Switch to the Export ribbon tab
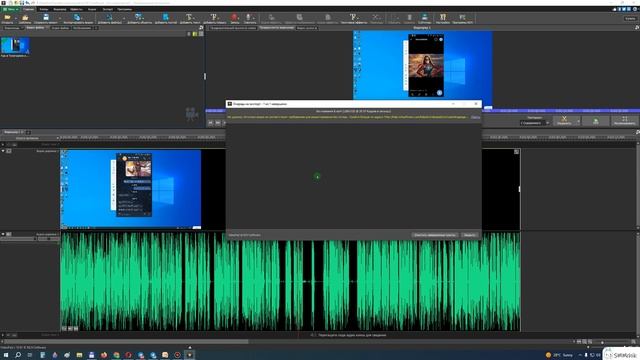The image size is (640, 360). (108, 9)
